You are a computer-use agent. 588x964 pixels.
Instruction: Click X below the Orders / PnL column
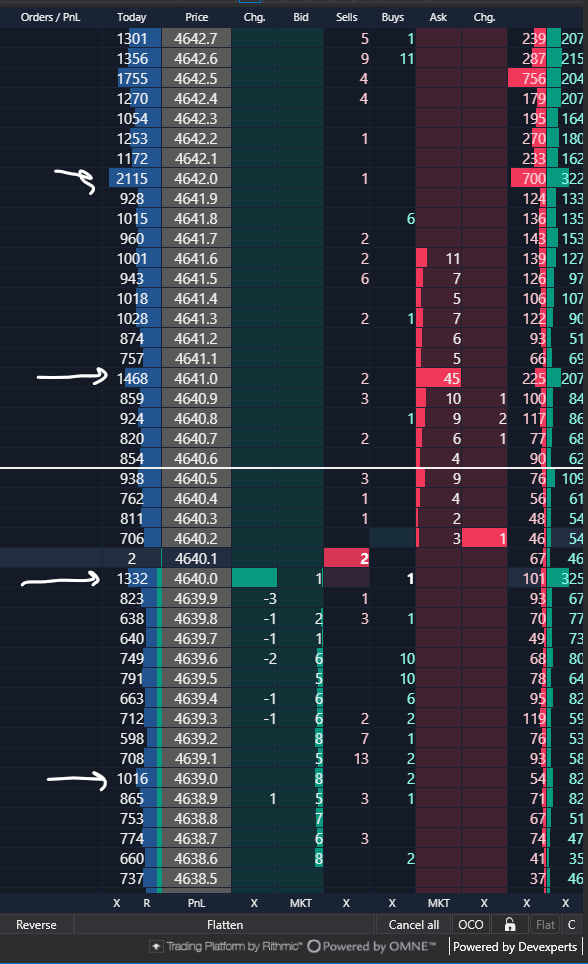click(x=117, y=903)
